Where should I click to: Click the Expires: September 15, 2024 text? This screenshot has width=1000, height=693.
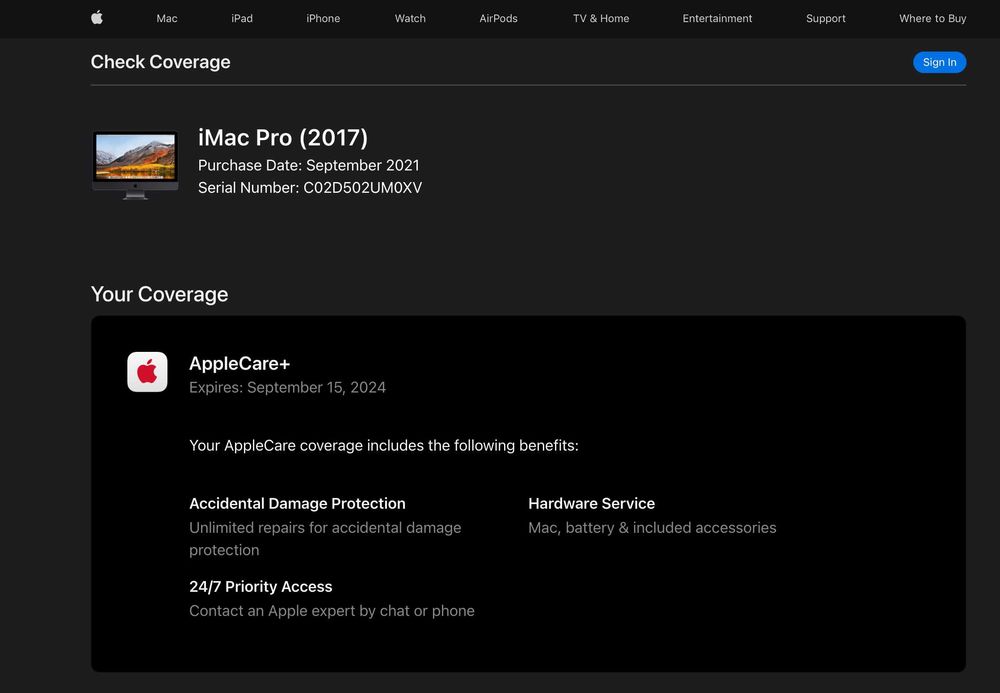click(288, 388)
